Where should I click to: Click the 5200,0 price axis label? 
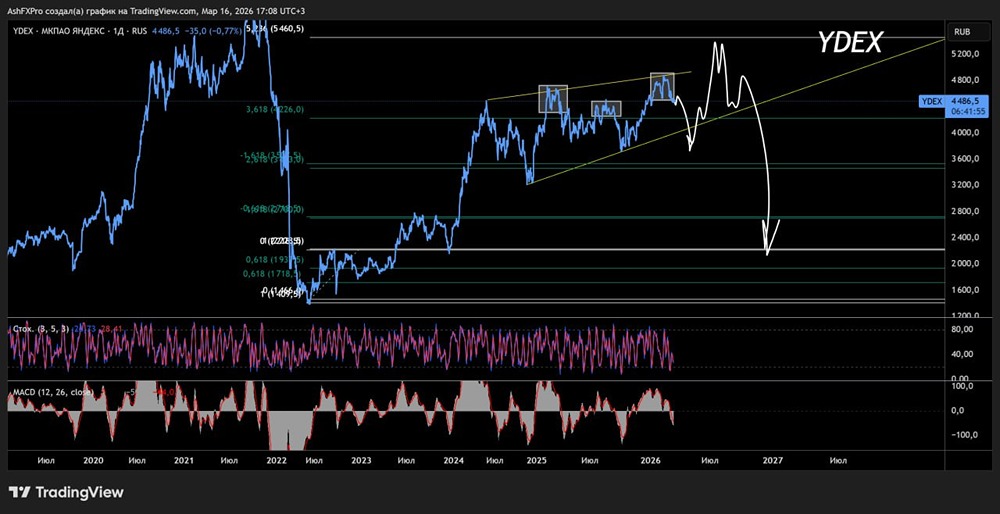click(965, 54)
